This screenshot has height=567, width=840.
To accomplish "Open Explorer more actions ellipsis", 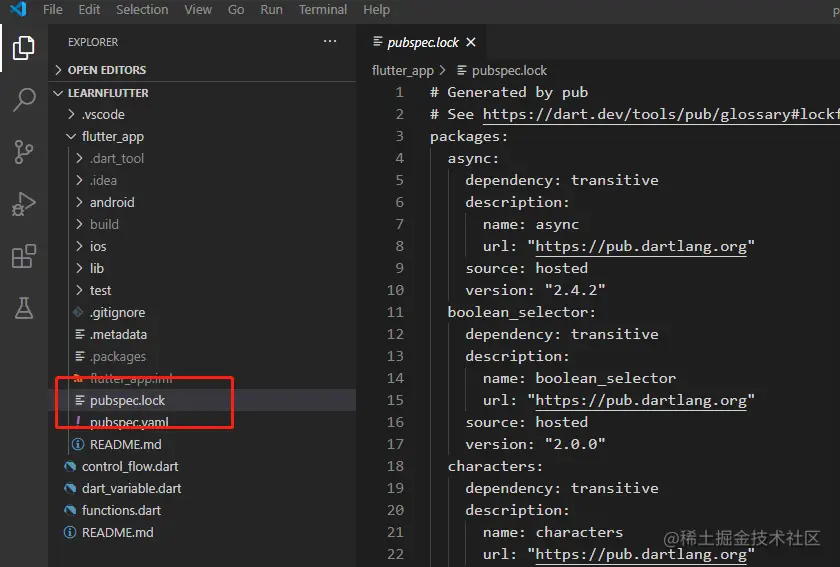I will (330, 41).
